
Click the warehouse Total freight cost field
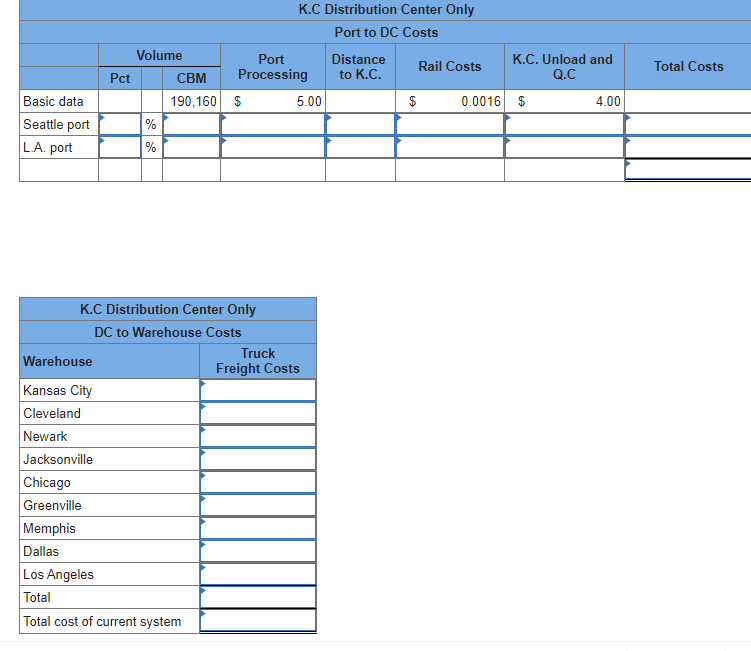[258, 597]
